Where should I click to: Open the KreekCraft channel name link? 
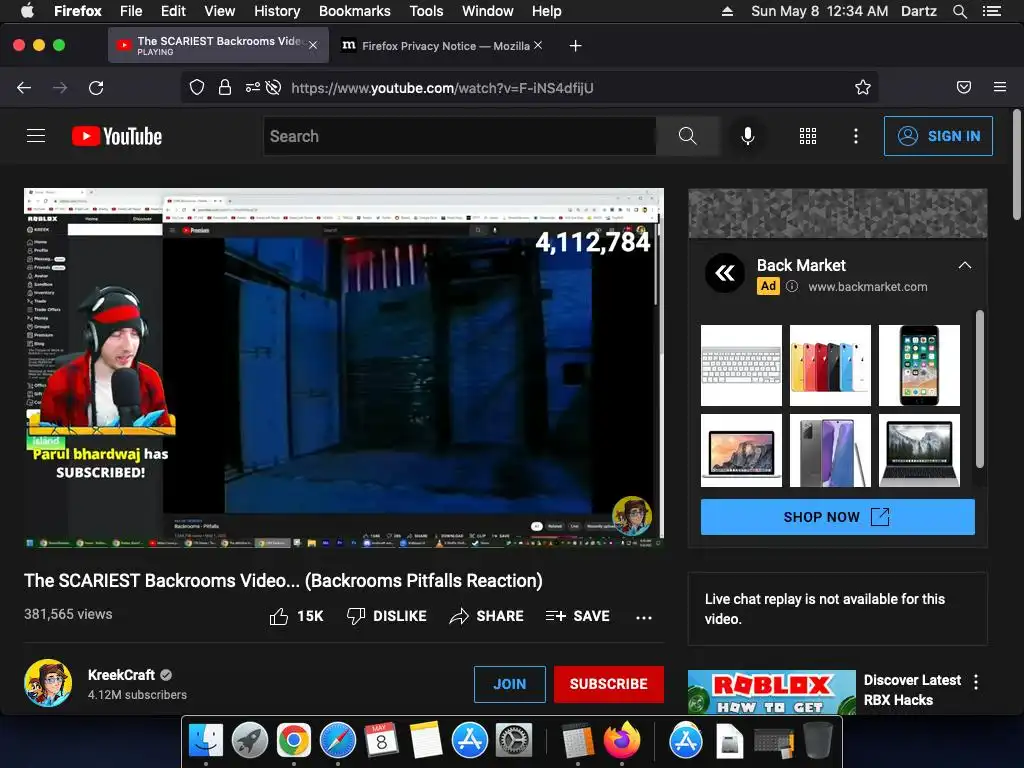[x=121, y=675]
